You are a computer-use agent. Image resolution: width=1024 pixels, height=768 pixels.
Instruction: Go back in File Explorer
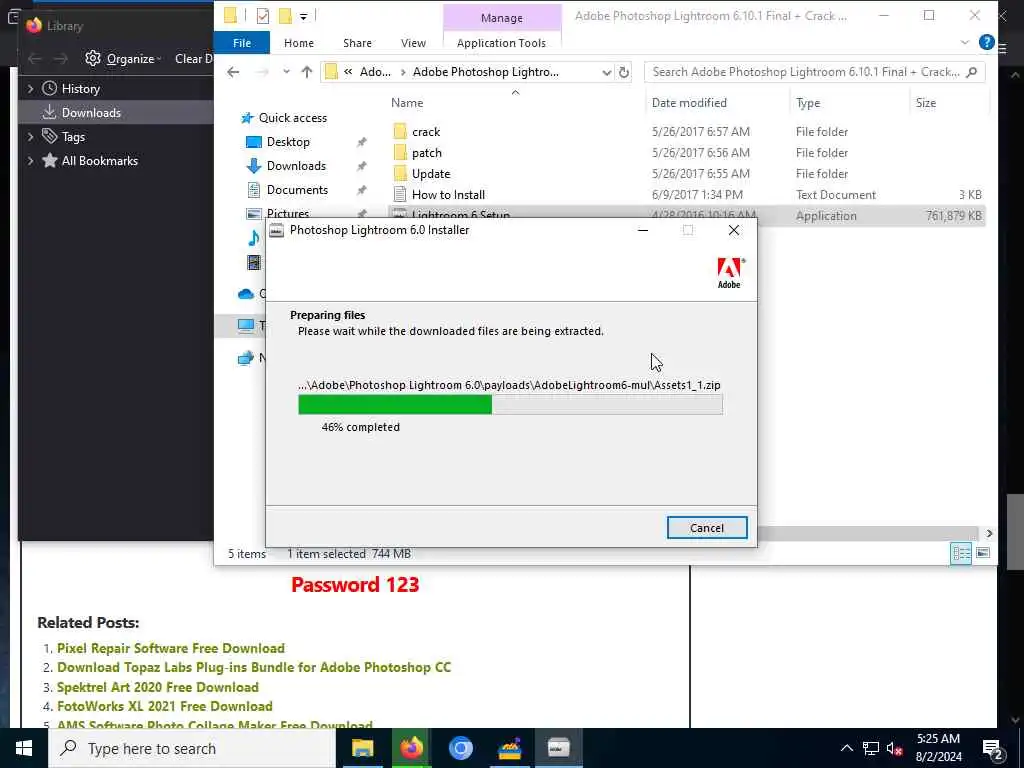click(233, 72)
